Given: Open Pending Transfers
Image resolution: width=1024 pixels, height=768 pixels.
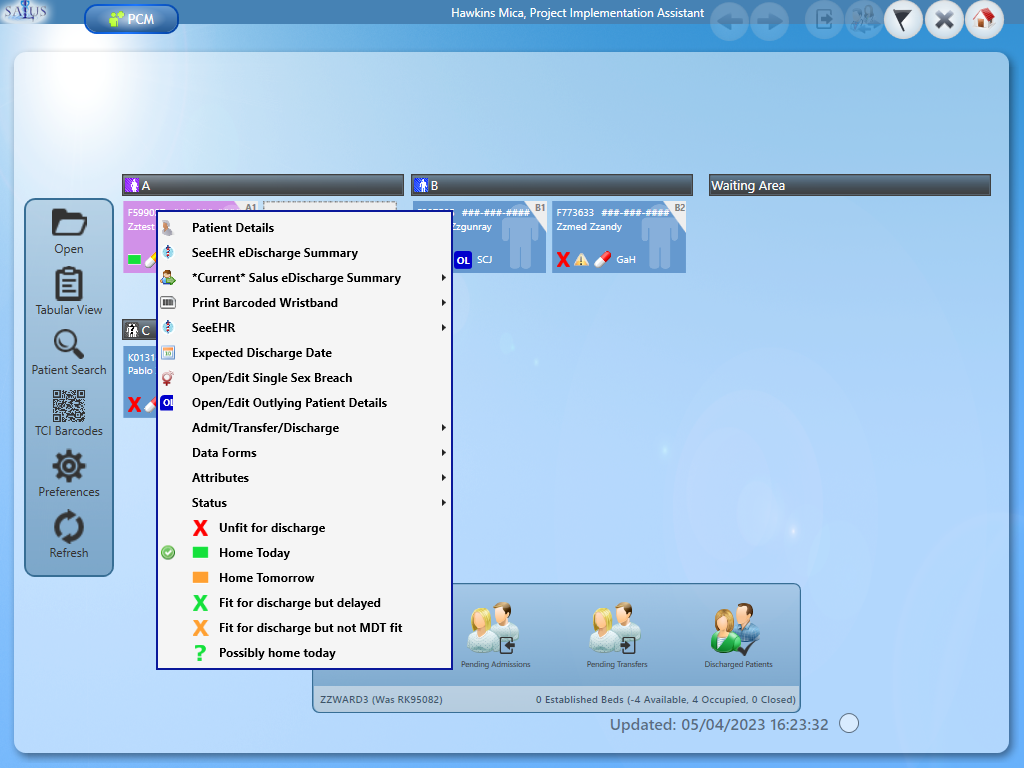Looking at the screenshot, I should pyautogui.click(x=616, y=635).
